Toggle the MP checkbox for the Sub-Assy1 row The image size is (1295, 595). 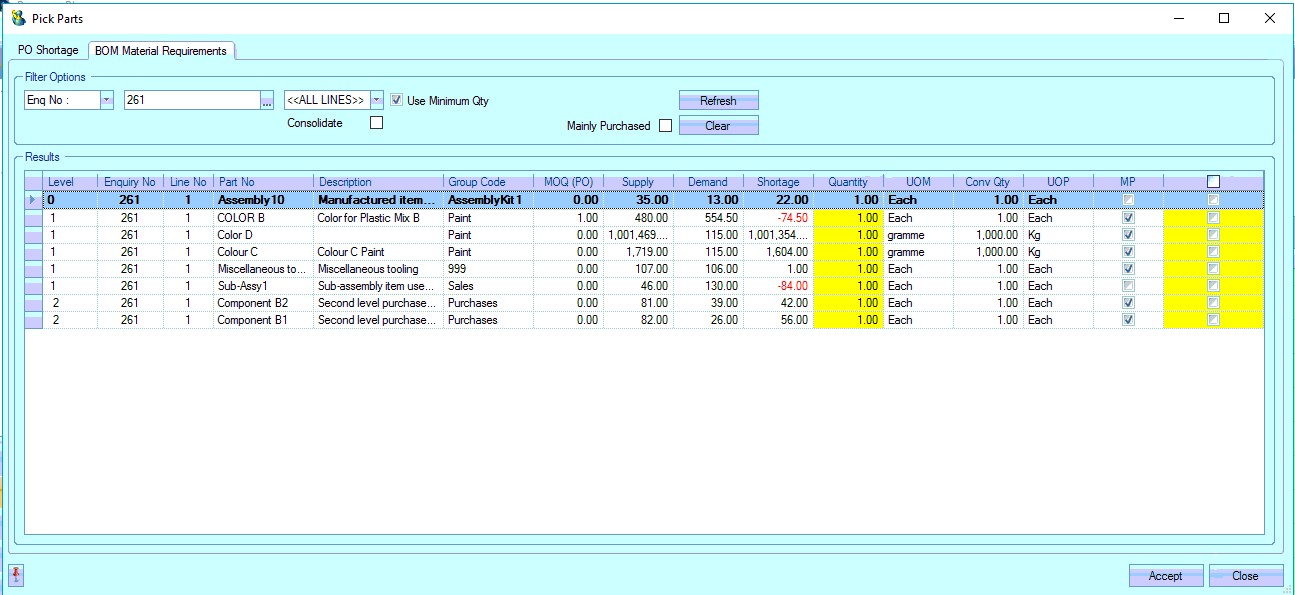[x=1128, y=286]
